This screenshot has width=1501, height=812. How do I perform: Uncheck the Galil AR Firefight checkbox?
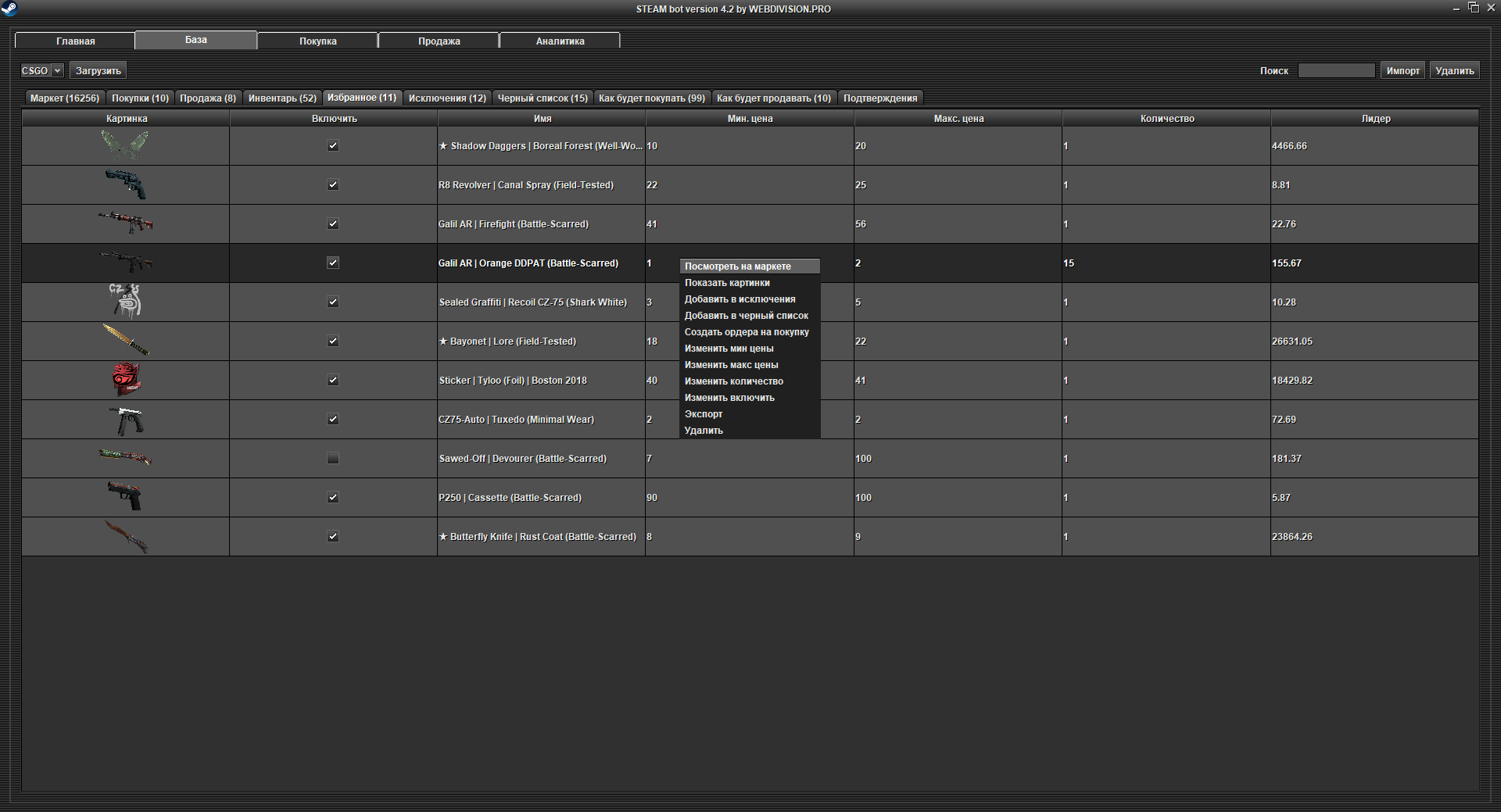333,224
